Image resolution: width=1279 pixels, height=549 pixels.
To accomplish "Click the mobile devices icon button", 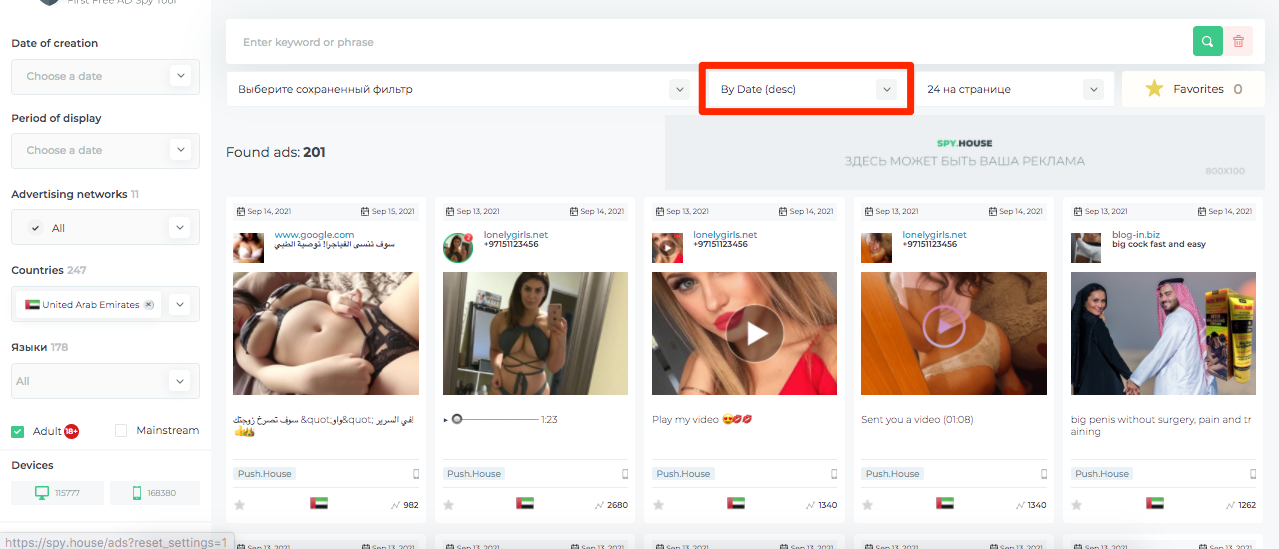I will pyautogui.click(x=155, y=493).
